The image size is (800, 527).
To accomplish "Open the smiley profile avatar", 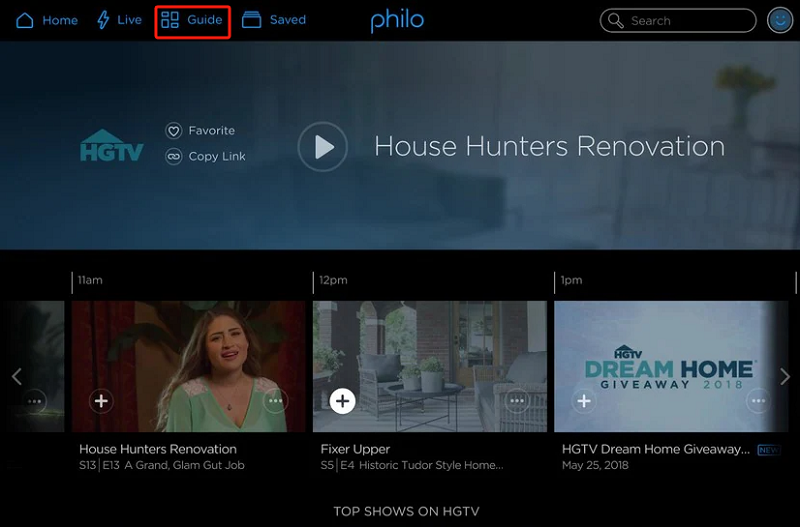I will pyautogui.click(x=780, y=21).
